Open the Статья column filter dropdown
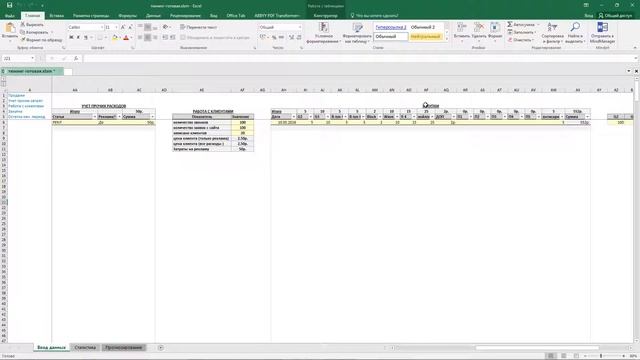Screen dimensions: 640x360 94,117
